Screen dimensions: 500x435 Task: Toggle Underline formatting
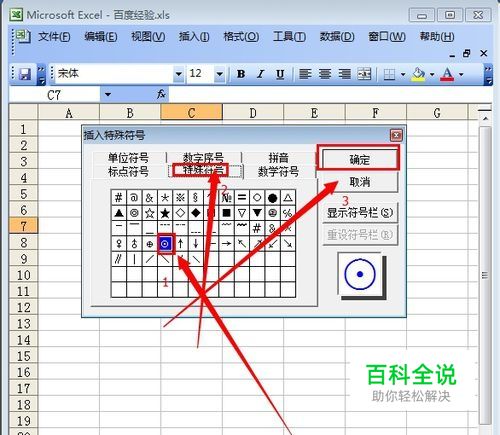[280, 74]
